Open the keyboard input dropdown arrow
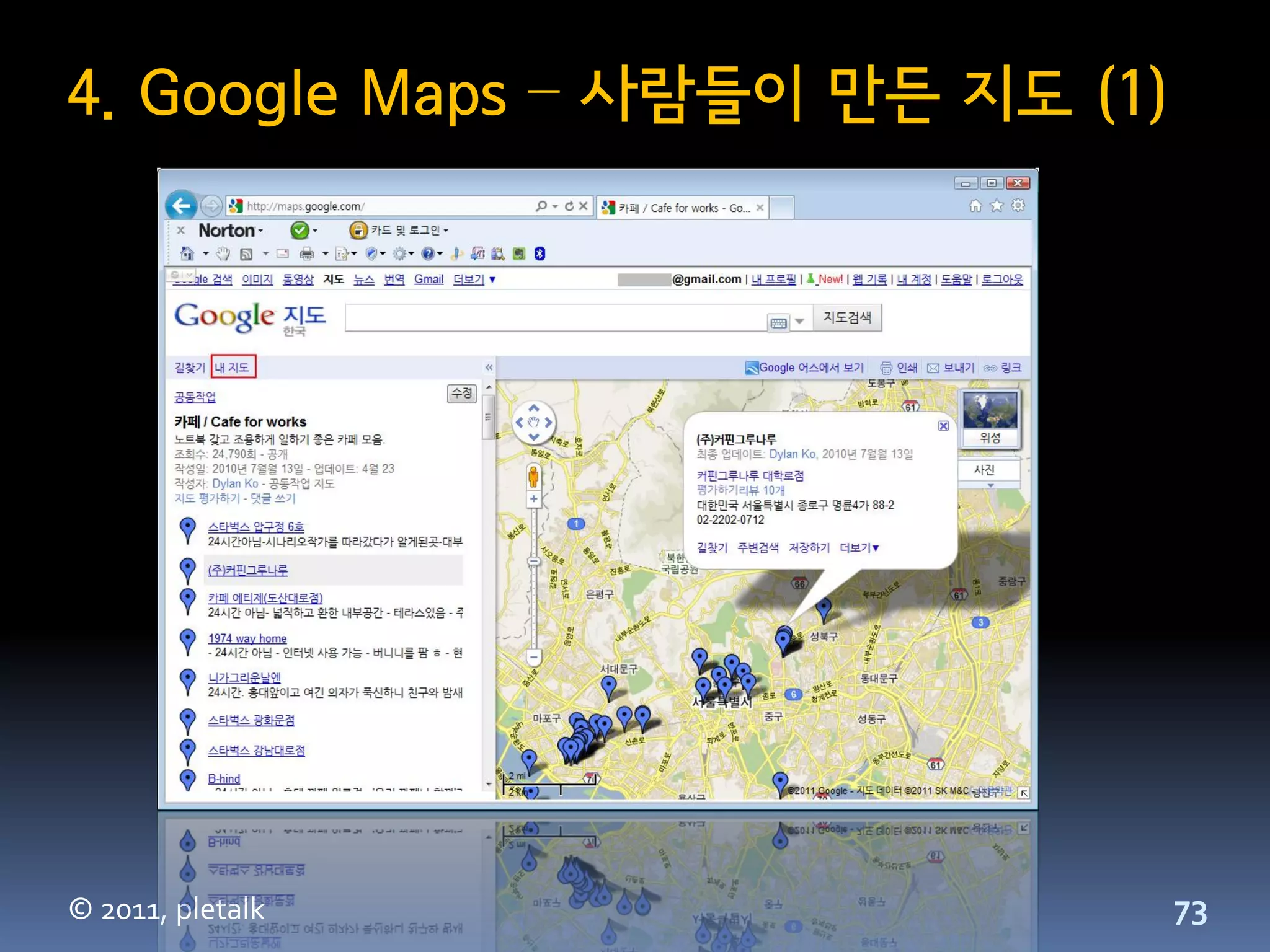 point(800,321)
